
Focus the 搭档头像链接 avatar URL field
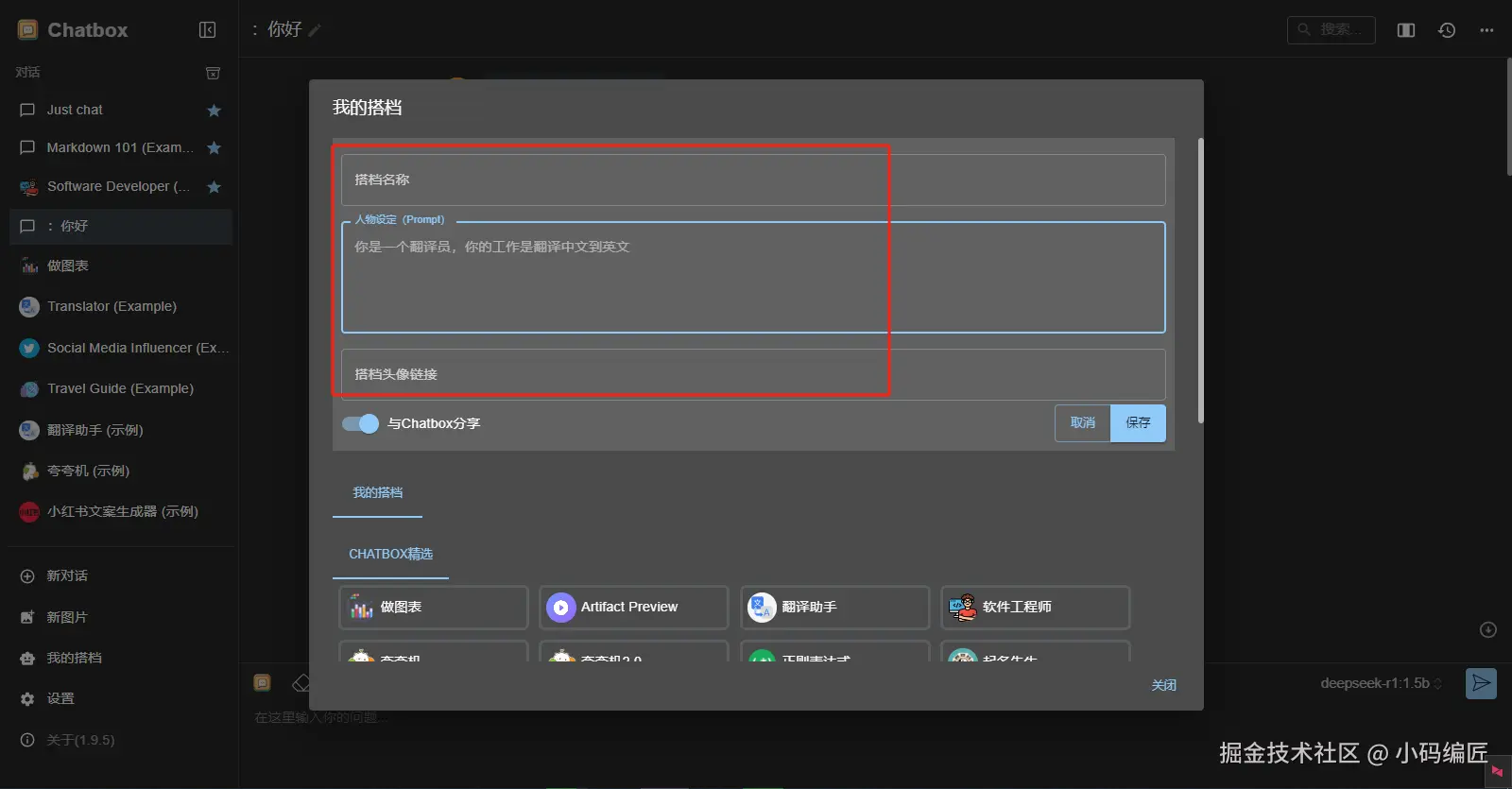click(753, 374)
